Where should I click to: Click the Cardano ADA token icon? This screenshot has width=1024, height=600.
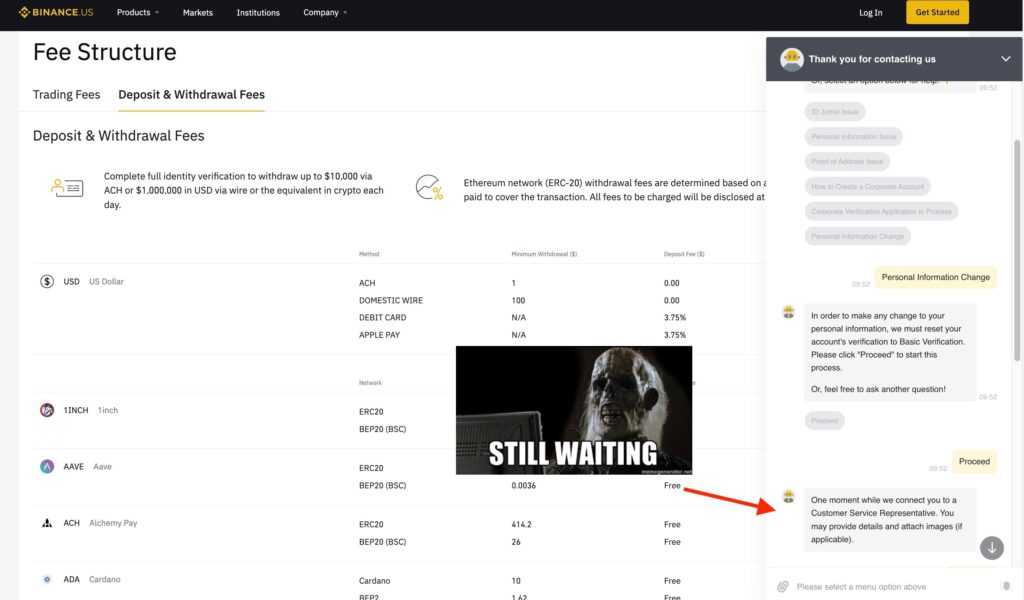(x=47, y=579)
